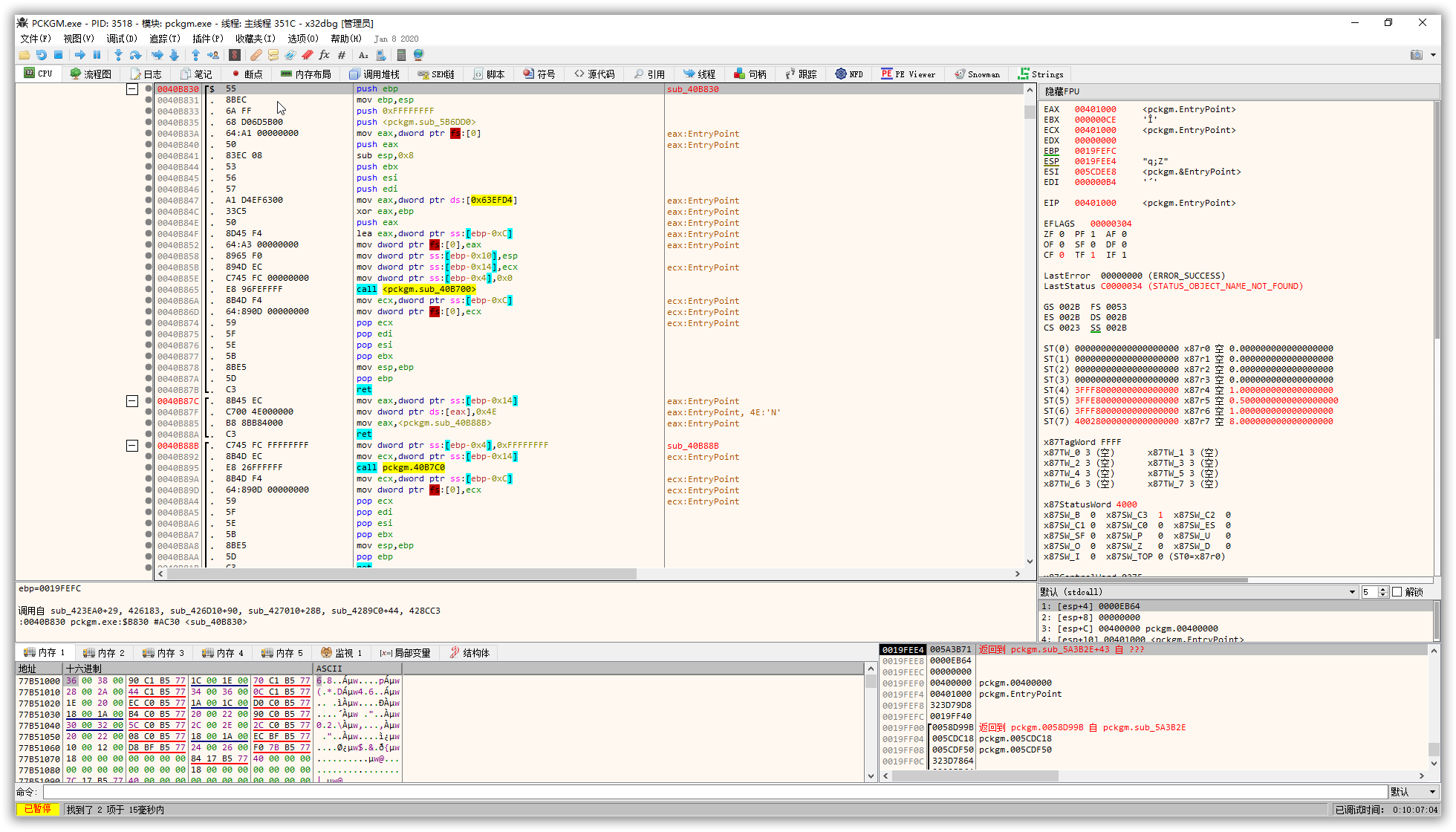The height and width of the screenshot is (832, 1456).
Task: Open the intermodular calls icon
Action: click(x=381, y=55)
